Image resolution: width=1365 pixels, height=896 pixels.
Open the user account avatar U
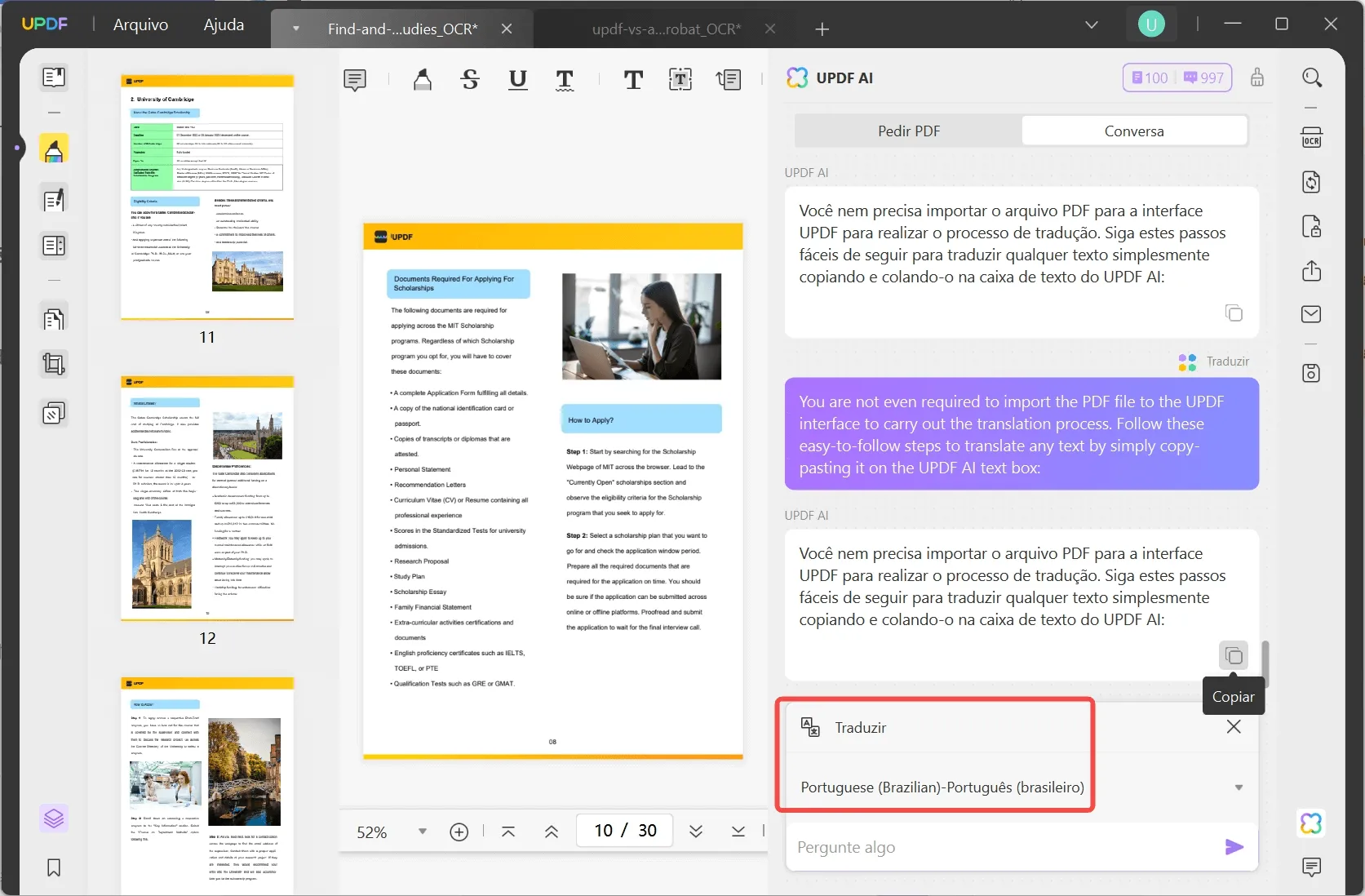pos(1151,24)
